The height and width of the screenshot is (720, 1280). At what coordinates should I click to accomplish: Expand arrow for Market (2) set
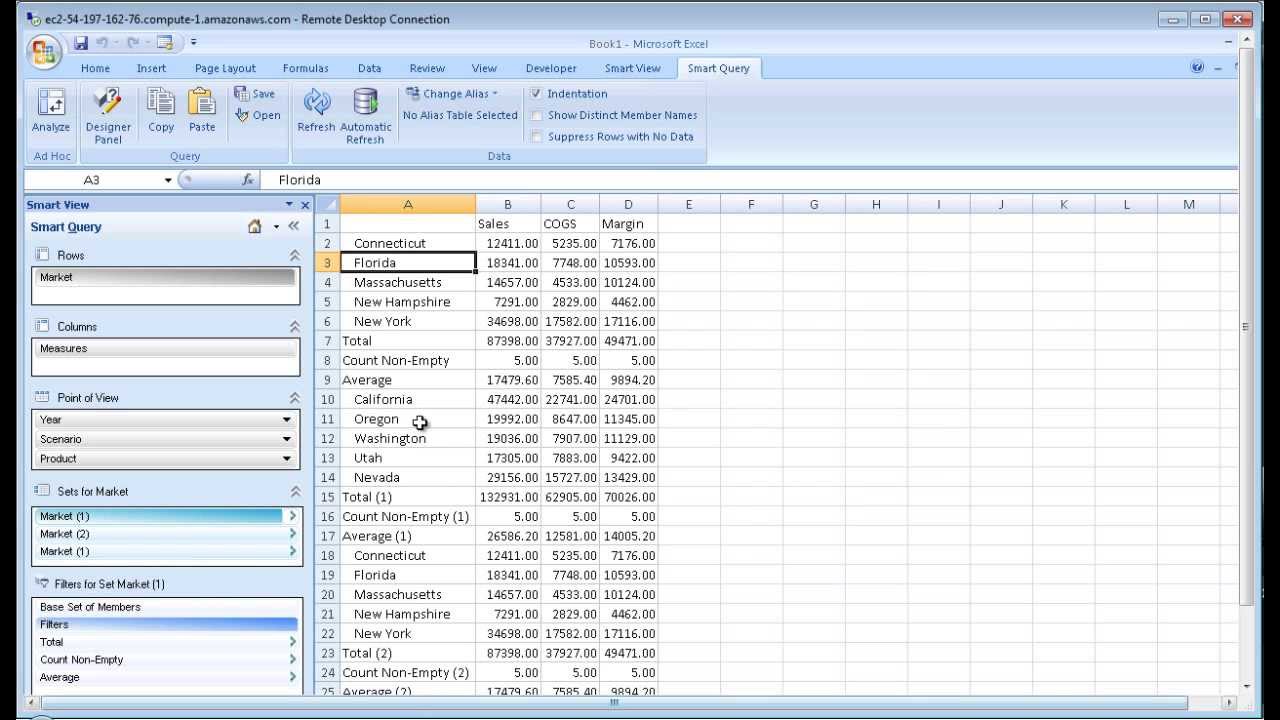click(x=292, y=534)
